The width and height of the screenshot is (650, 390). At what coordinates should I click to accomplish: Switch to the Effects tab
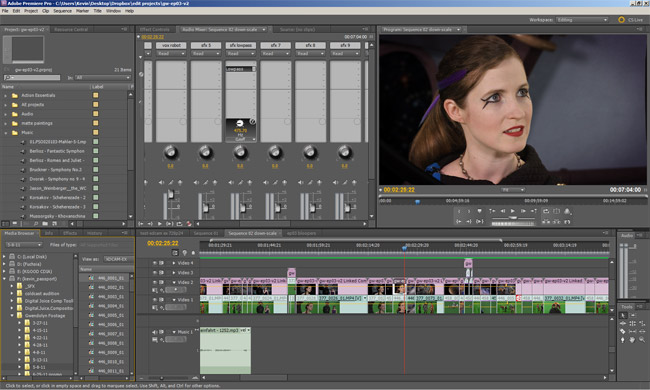[x=70, y=233]
